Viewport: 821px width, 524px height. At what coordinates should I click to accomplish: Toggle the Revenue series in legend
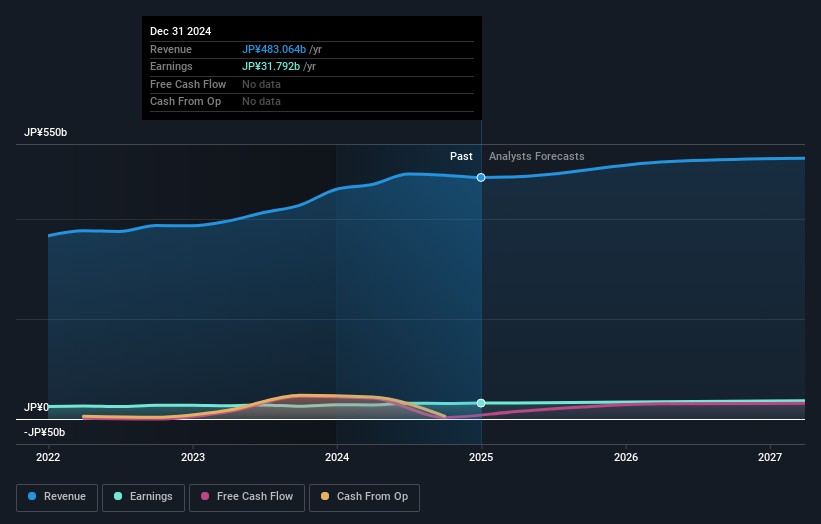click(x=57, y=497)
